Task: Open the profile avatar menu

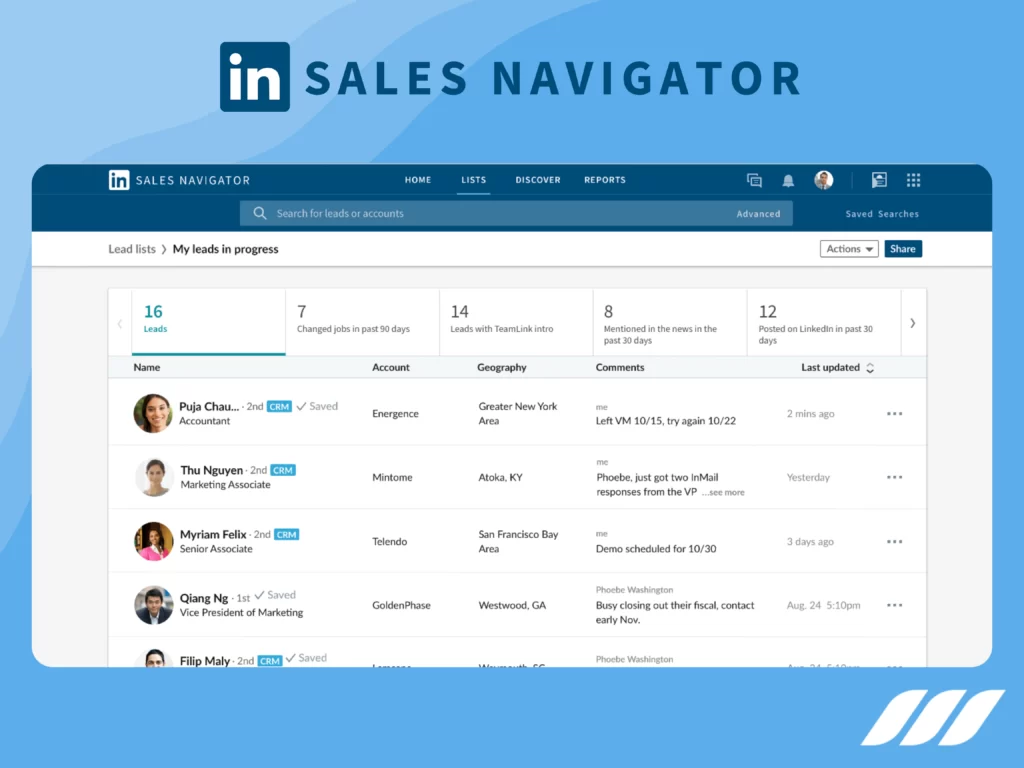Action: pyautogui.click(x=824, y=180)
